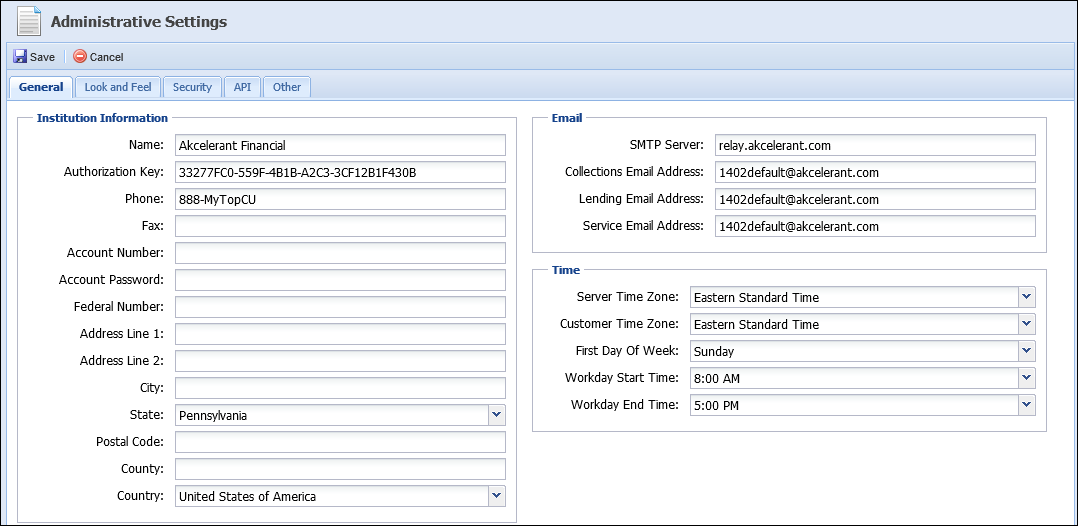
Task: Open the Server Time Zone dropdown arrow
Action: (1027, 296)
